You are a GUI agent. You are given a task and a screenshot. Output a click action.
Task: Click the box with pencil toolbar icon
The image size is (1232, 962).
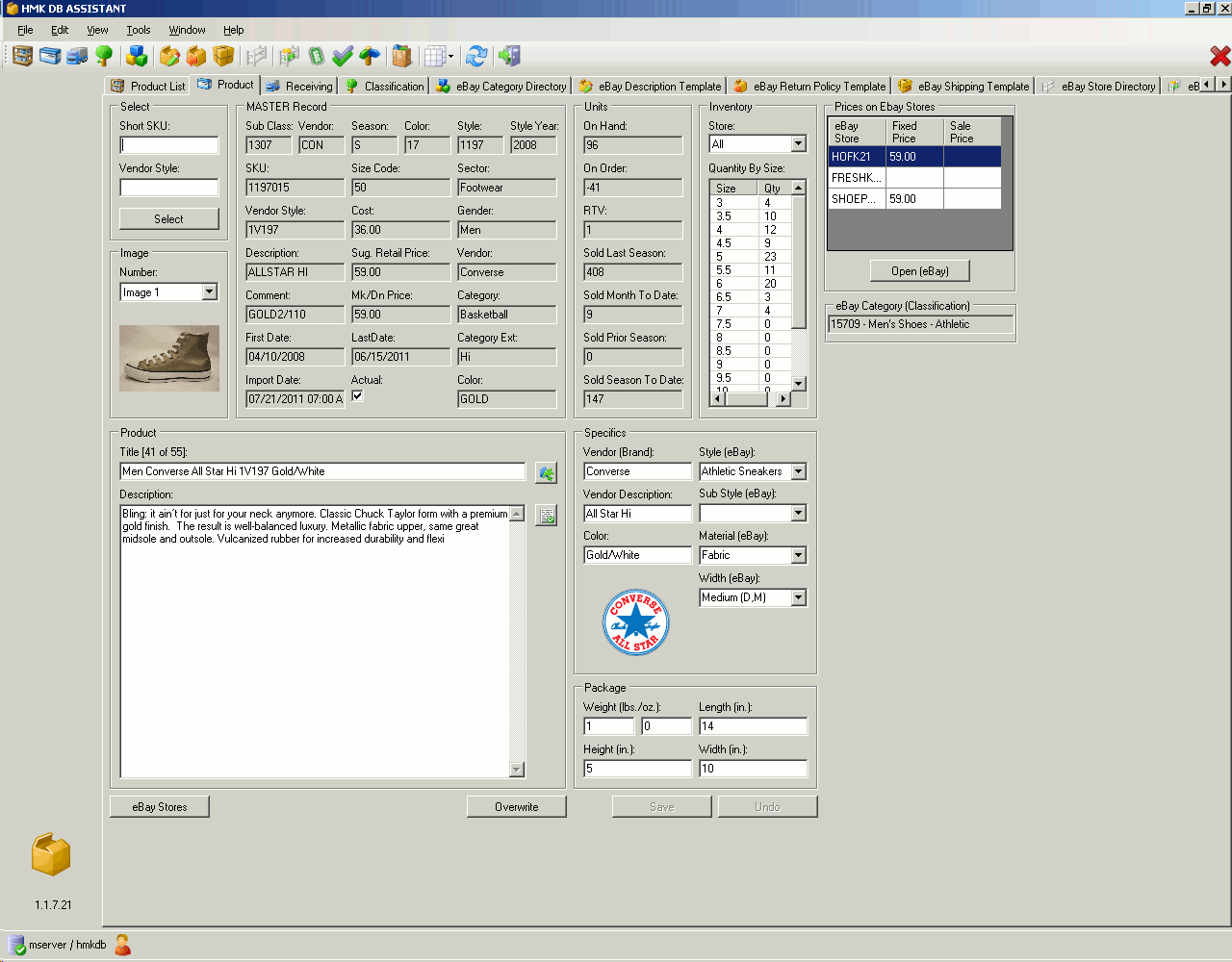(x=169, y=56)
